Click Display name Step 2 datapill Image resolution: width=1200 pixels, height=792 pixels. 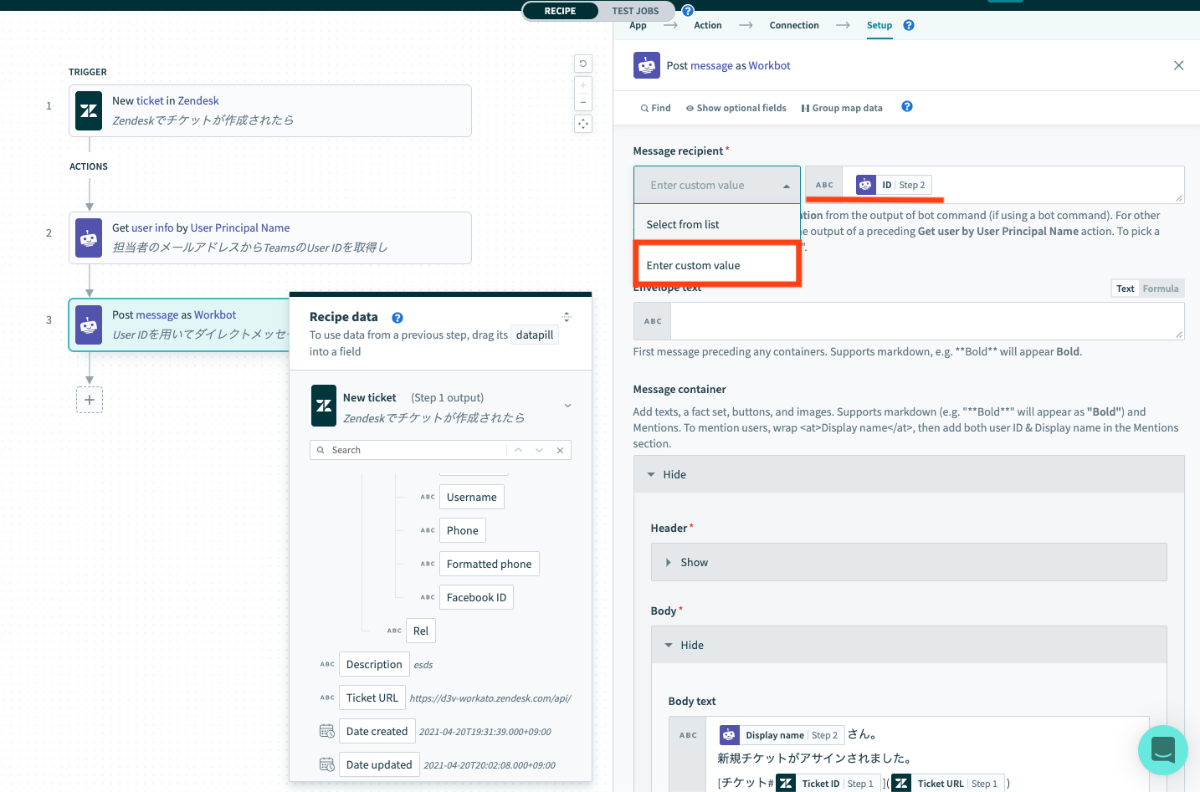click(x=782, y=735)
